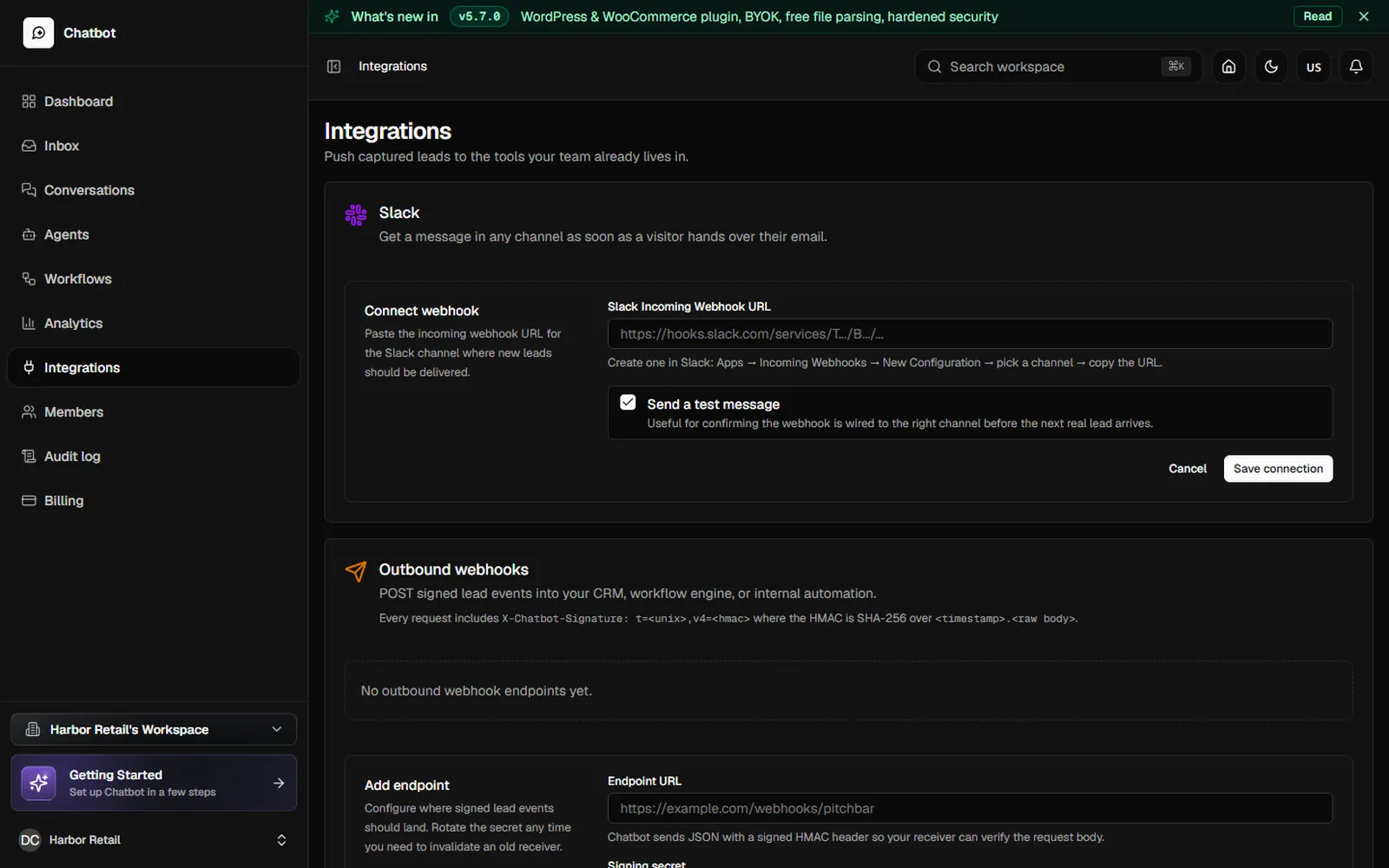
Task: Open notifications bell icon
Action: tap(1356, 67)
